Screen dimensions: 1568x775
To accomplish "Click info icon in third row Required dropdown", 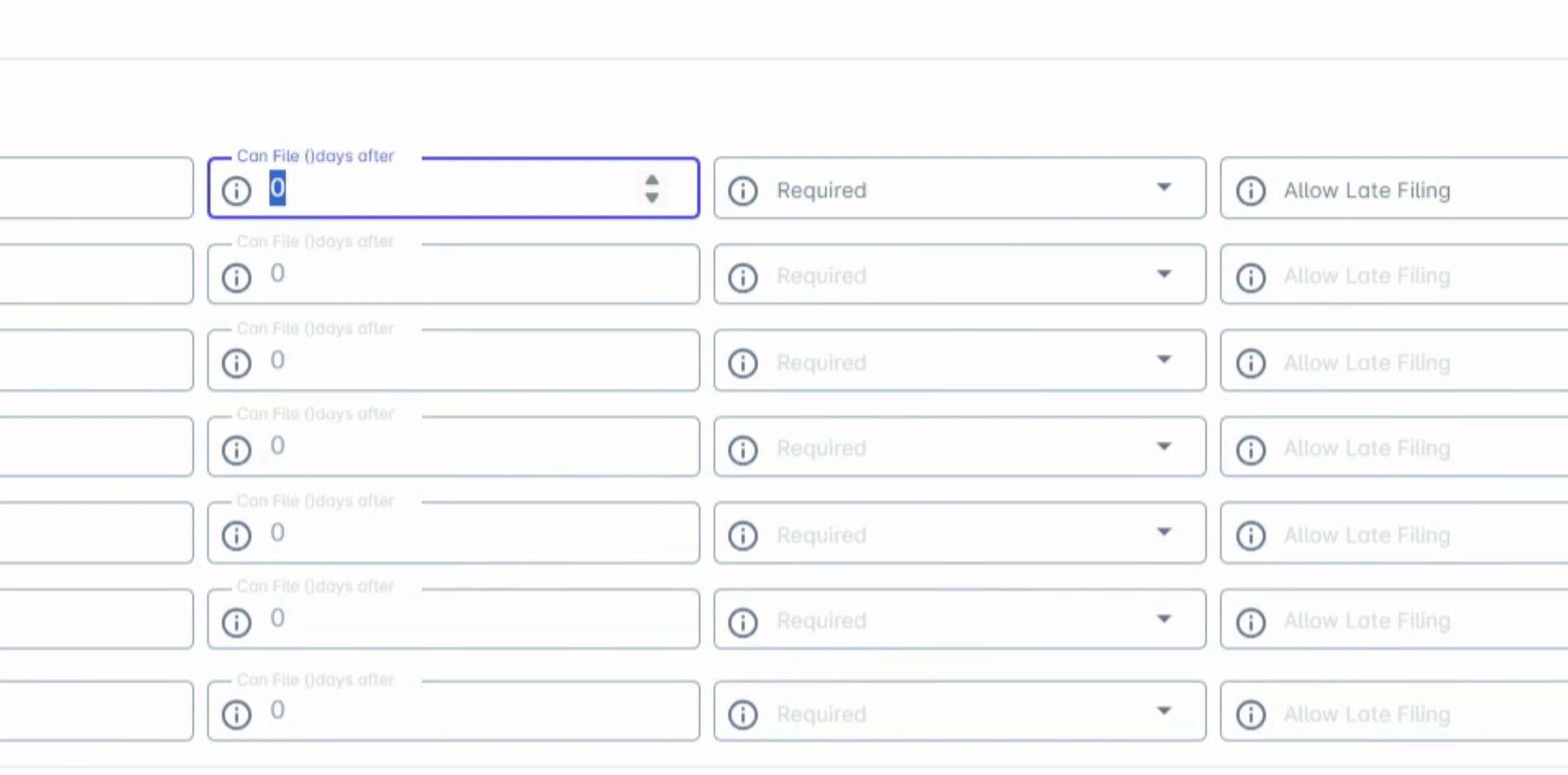I will coord(742,362).
